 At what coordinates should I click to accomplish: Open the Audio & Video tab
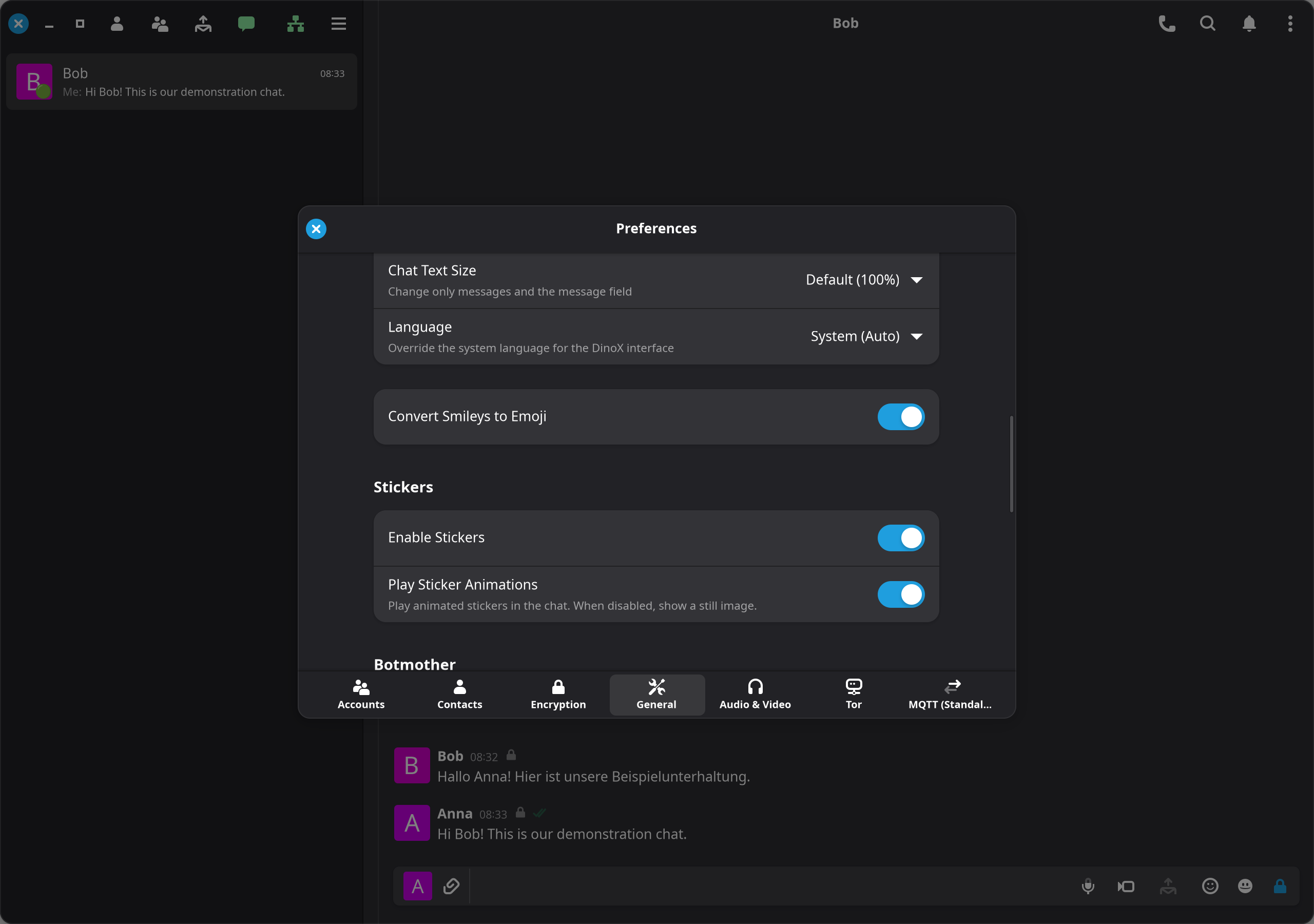(x=755, y=695)
